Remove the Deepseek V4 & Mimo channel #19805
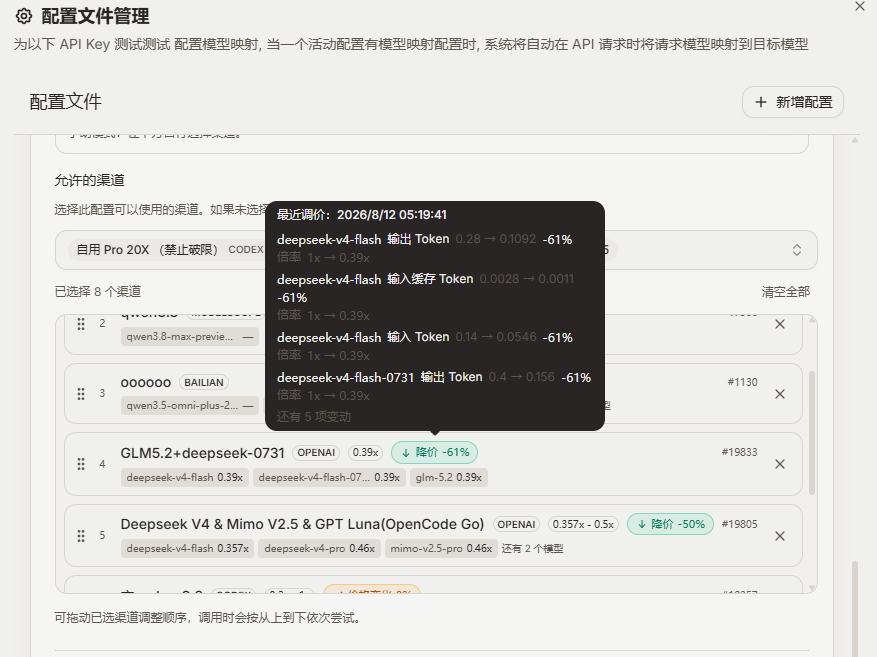Viewport: 877px width, 657px height. [x=780, y=536]
